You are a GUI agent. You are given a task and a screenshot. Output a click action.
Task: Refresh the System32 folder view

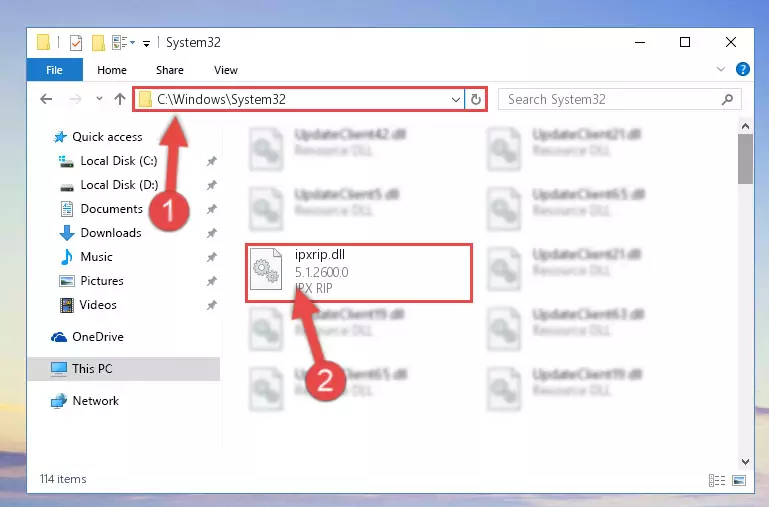point(475,100)
